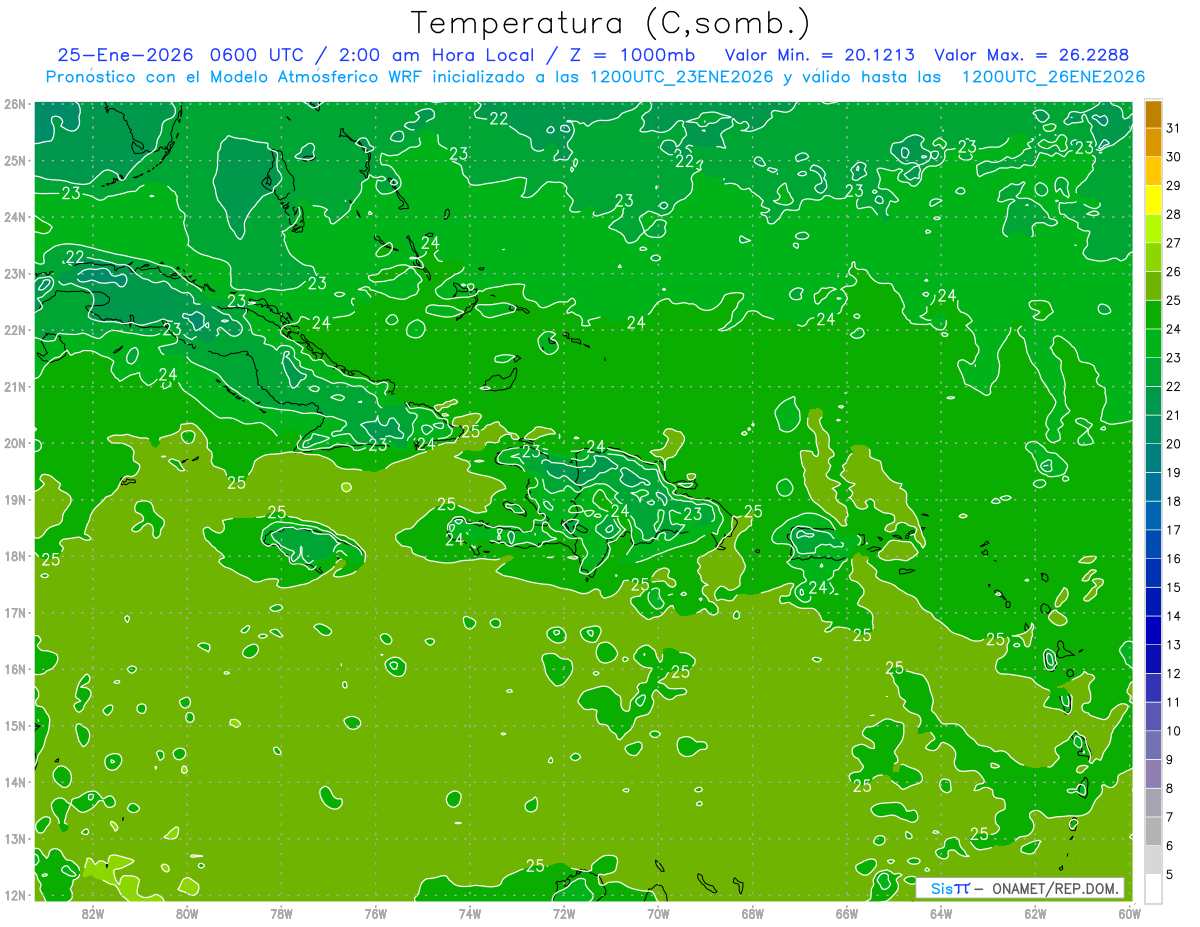Click the '70W' longitude axis label

[x=658, y=913]
